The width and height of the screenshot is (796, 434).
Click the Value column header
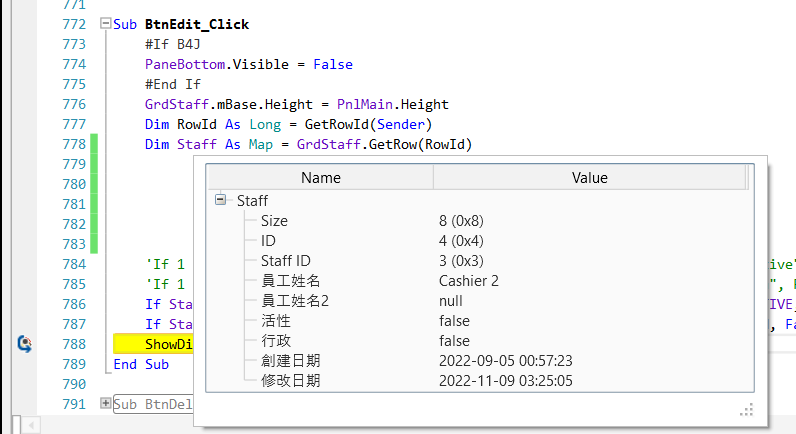pyautogui.click(x=589, y=178)
